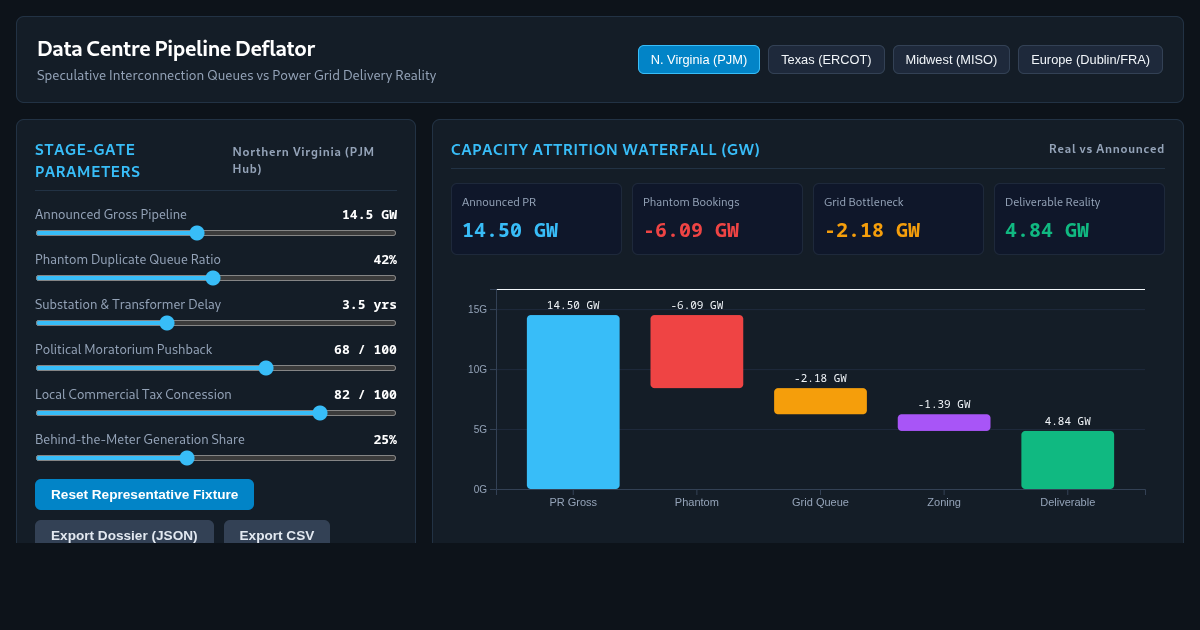This screenshot has height=630, width=1200.
Task: Click the Announced PR summary card
Action: (536, 219)
